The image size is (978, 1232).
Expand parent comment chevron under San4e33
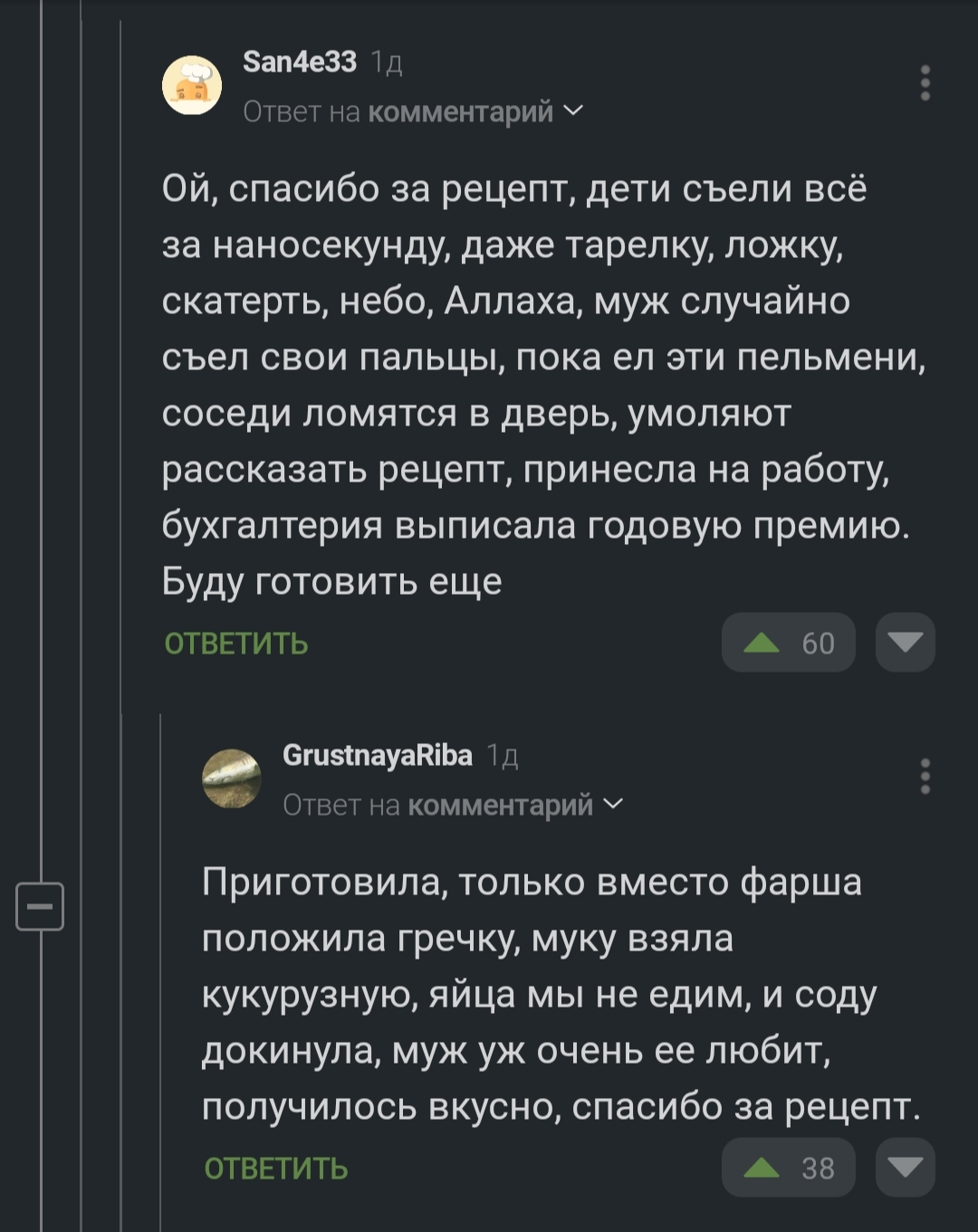coord(574,110)
